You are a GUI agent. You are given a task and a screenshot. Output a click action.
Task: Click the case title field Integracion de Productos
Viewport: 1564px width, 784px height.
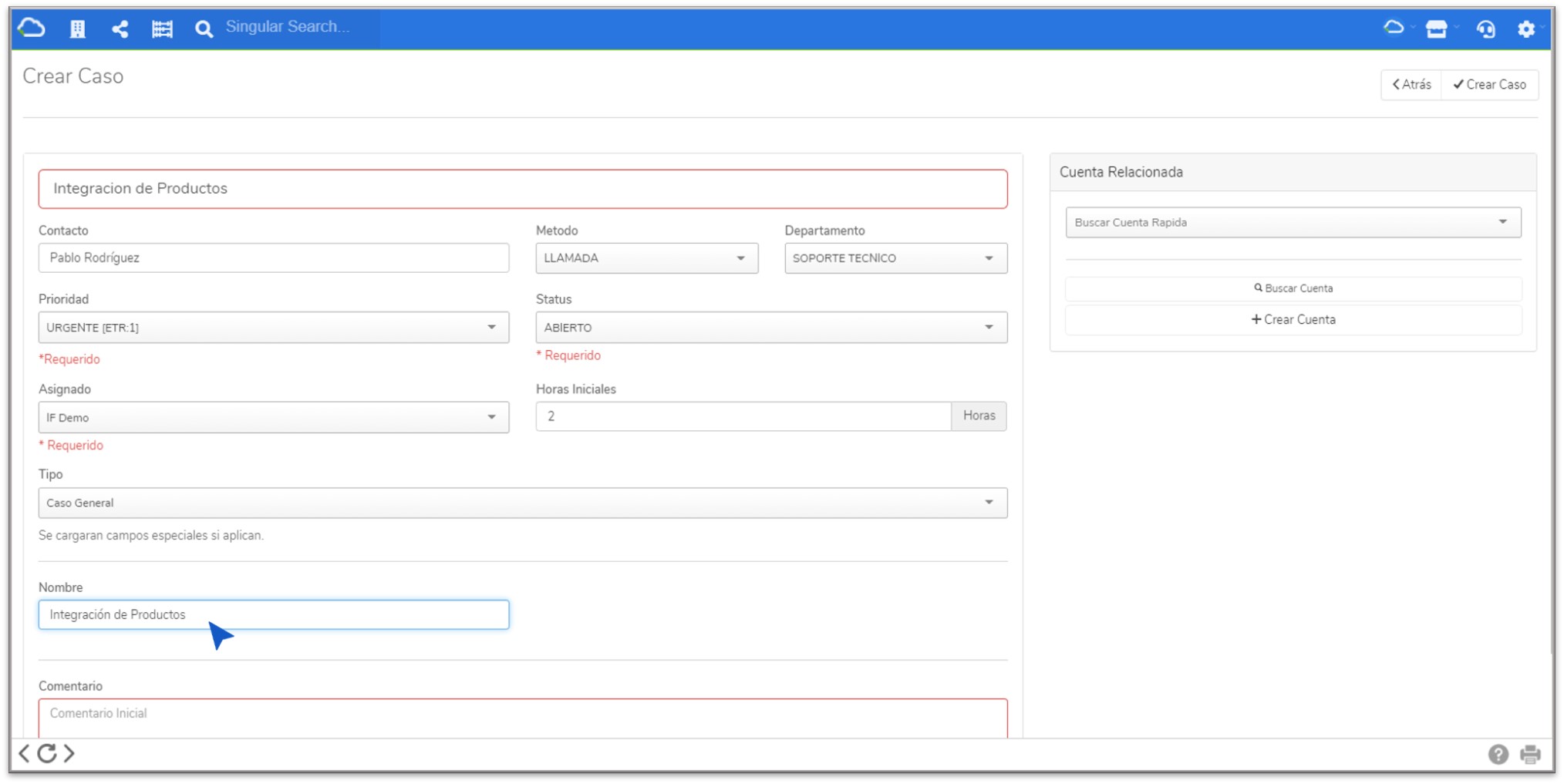[x=523, y=189]
